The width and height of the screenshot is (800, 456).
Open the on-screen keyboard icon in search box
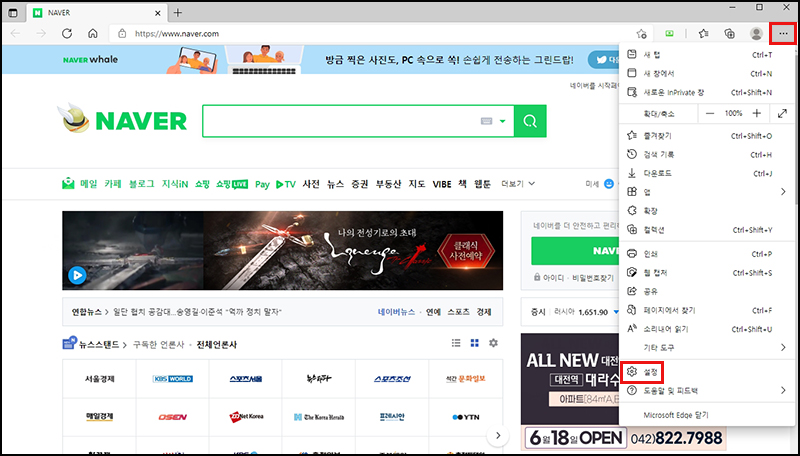pos(486,121)
